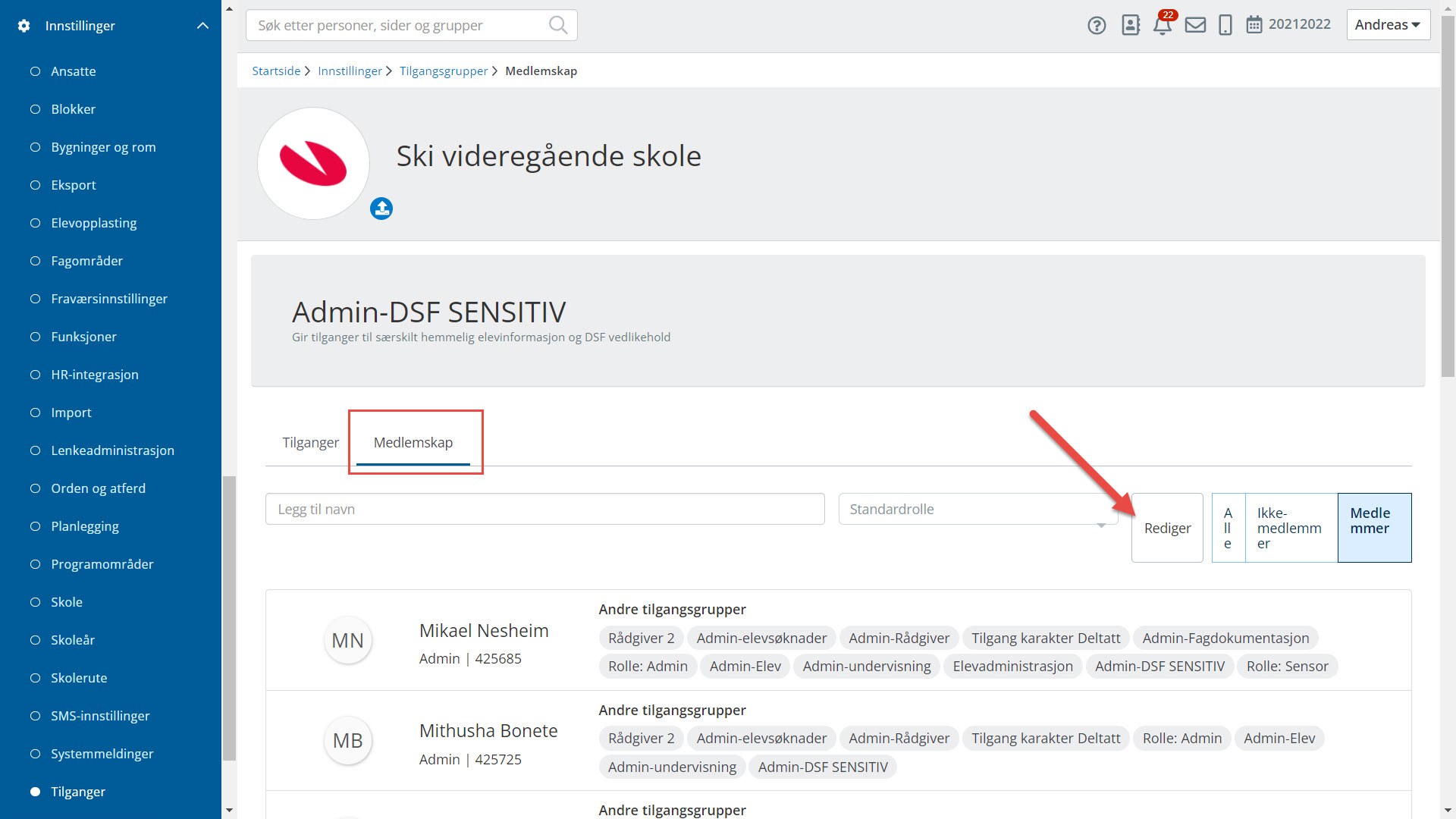Filter by Ikke-medlemmer

[x=1291, y=528]
